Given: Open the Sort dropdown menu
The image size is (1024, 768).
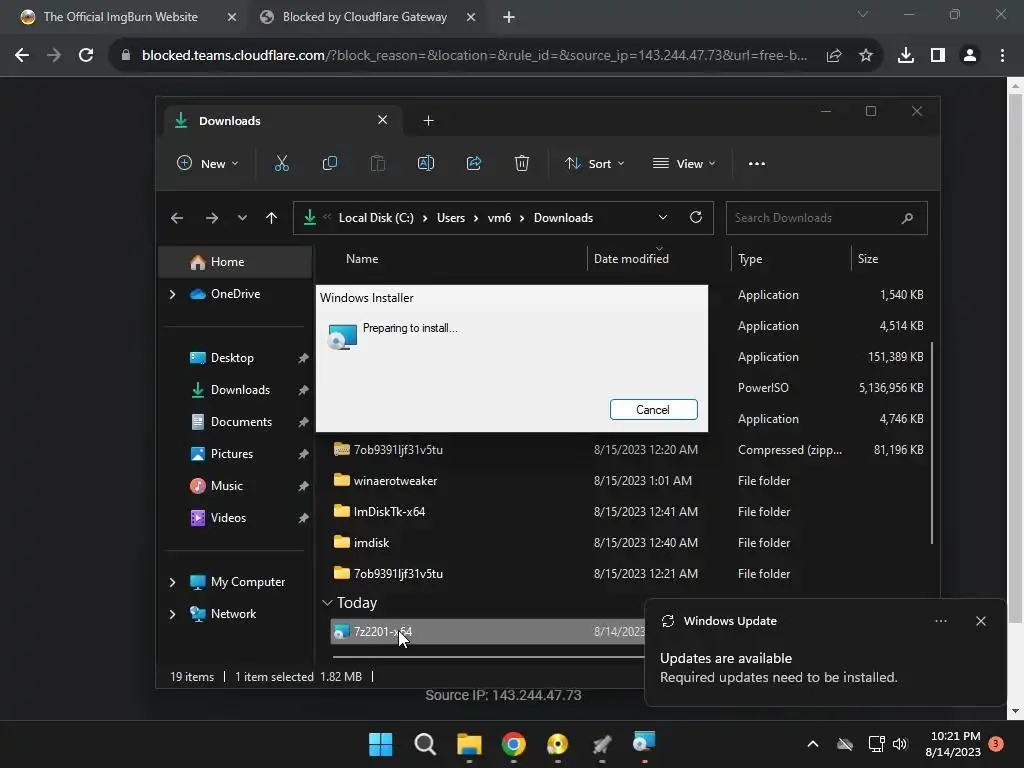Looking at the screenshot, I should click(594, 163).
